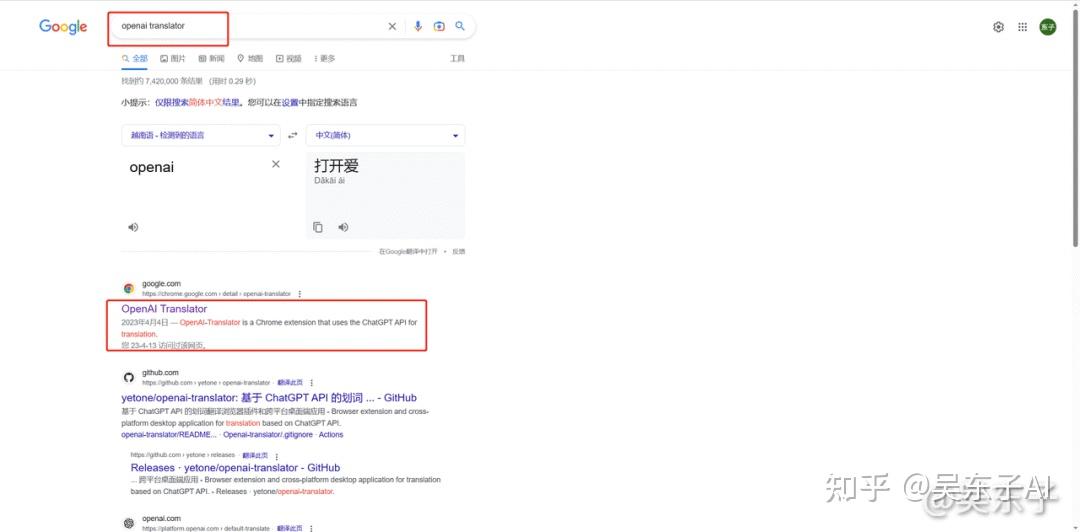Click 仅限搜索简体中文结果 link
Viewport: 1080px width, 532px height.
[198, 103]
